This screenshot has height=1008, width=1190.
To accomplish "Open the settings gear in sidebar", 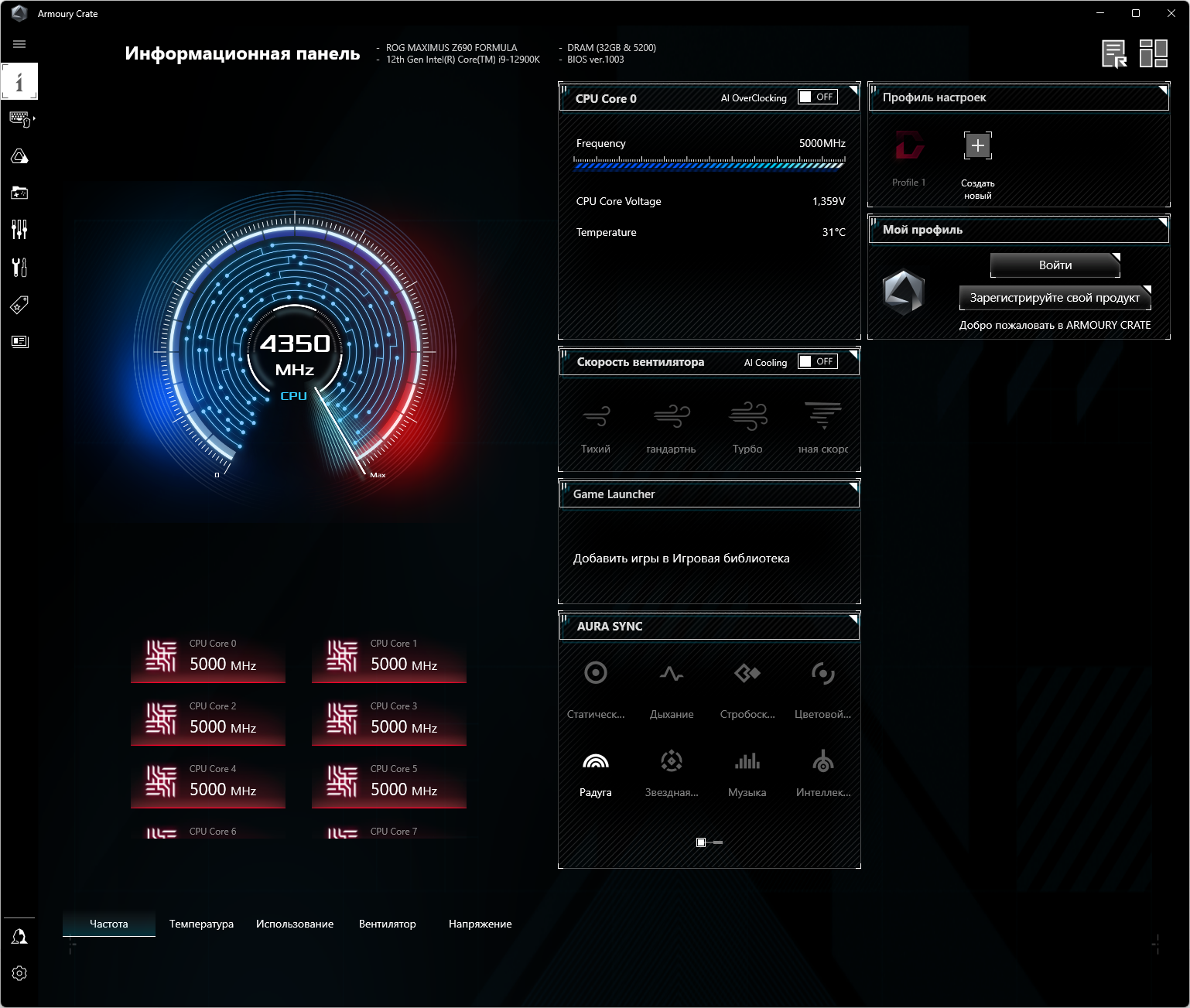I will pos(19,973).
